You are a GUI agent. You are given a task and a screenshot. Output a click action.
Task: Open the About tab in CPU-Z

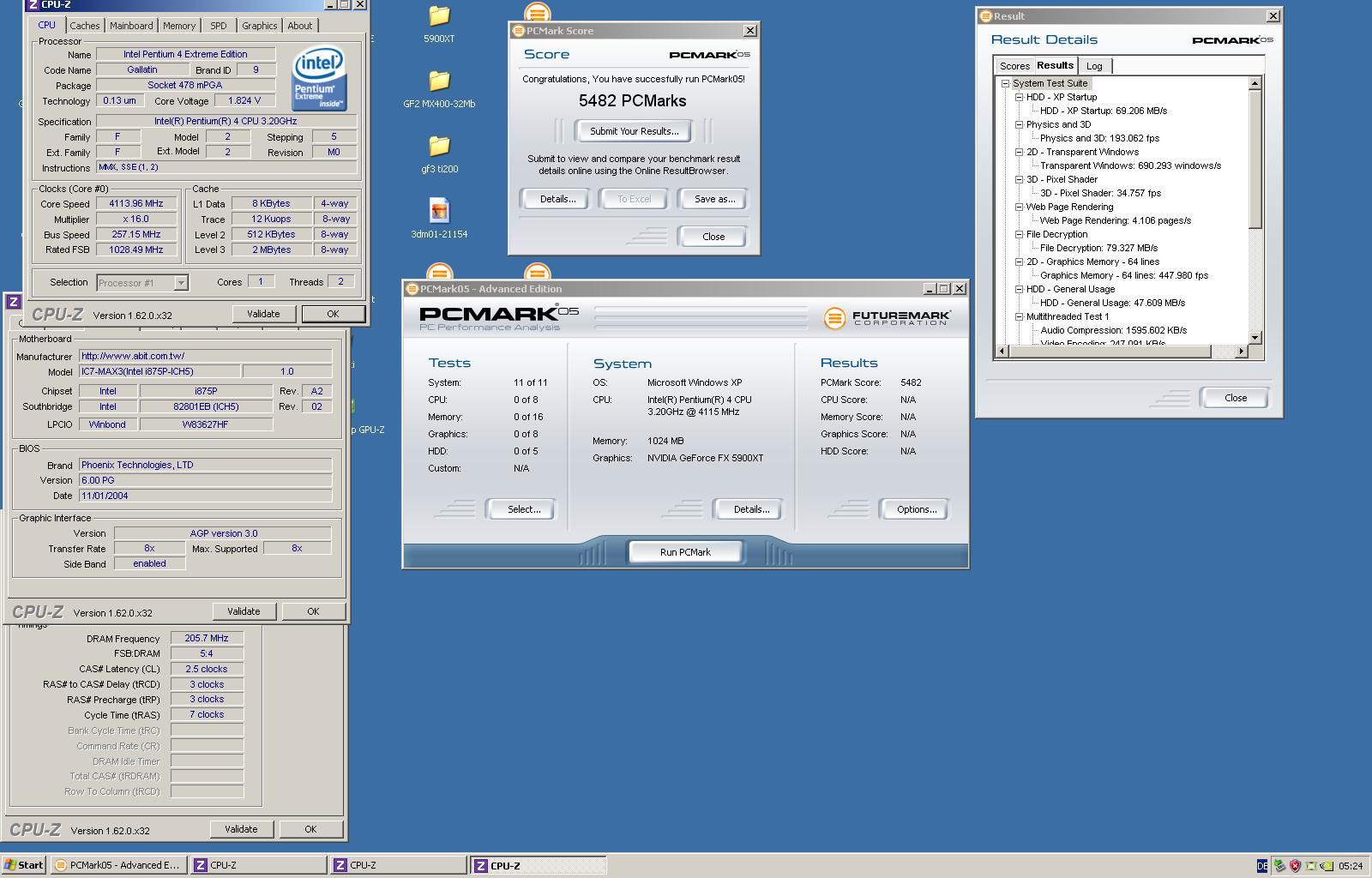(x=300, y=26)
